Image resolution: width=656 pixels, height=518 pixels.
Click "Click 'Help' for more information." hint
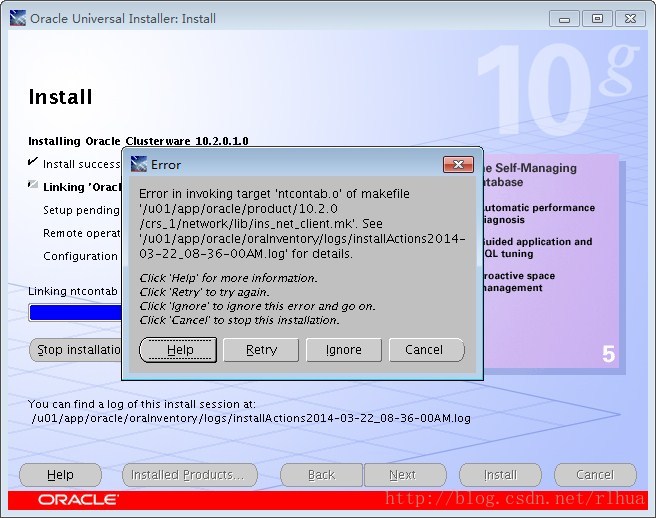[228, 278]
